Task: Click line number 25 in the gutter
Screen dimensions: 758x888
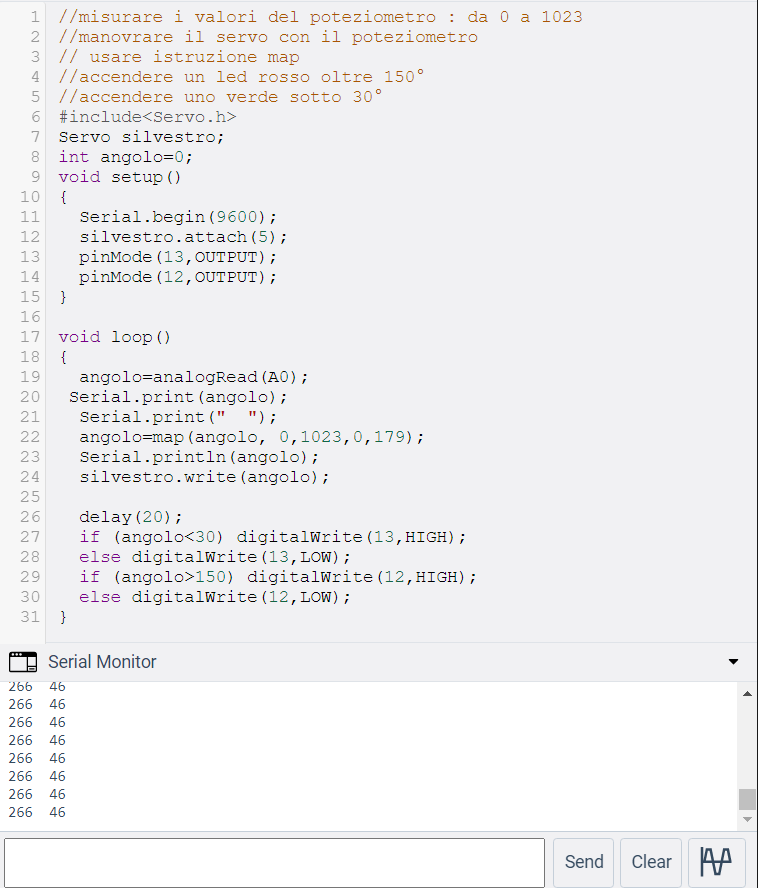Action: 30,497
